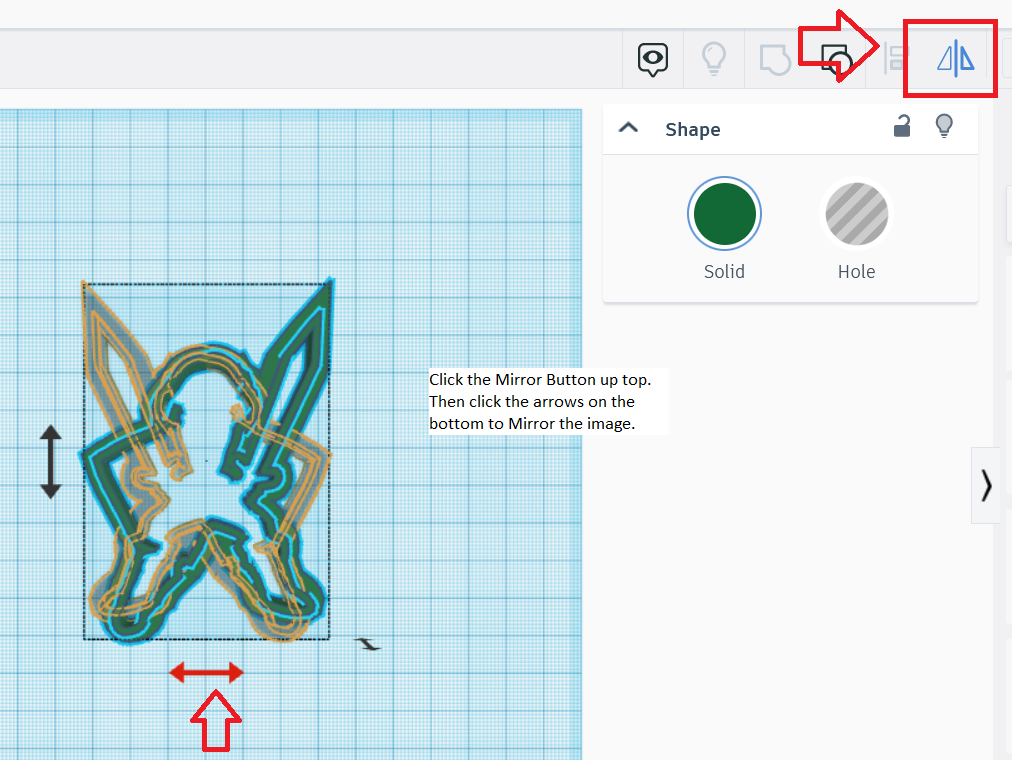Image resolution: width=1012 pixels, height=760 pixels.
Task: Select the Mirror tool in the toolbar
Action: 950,59
